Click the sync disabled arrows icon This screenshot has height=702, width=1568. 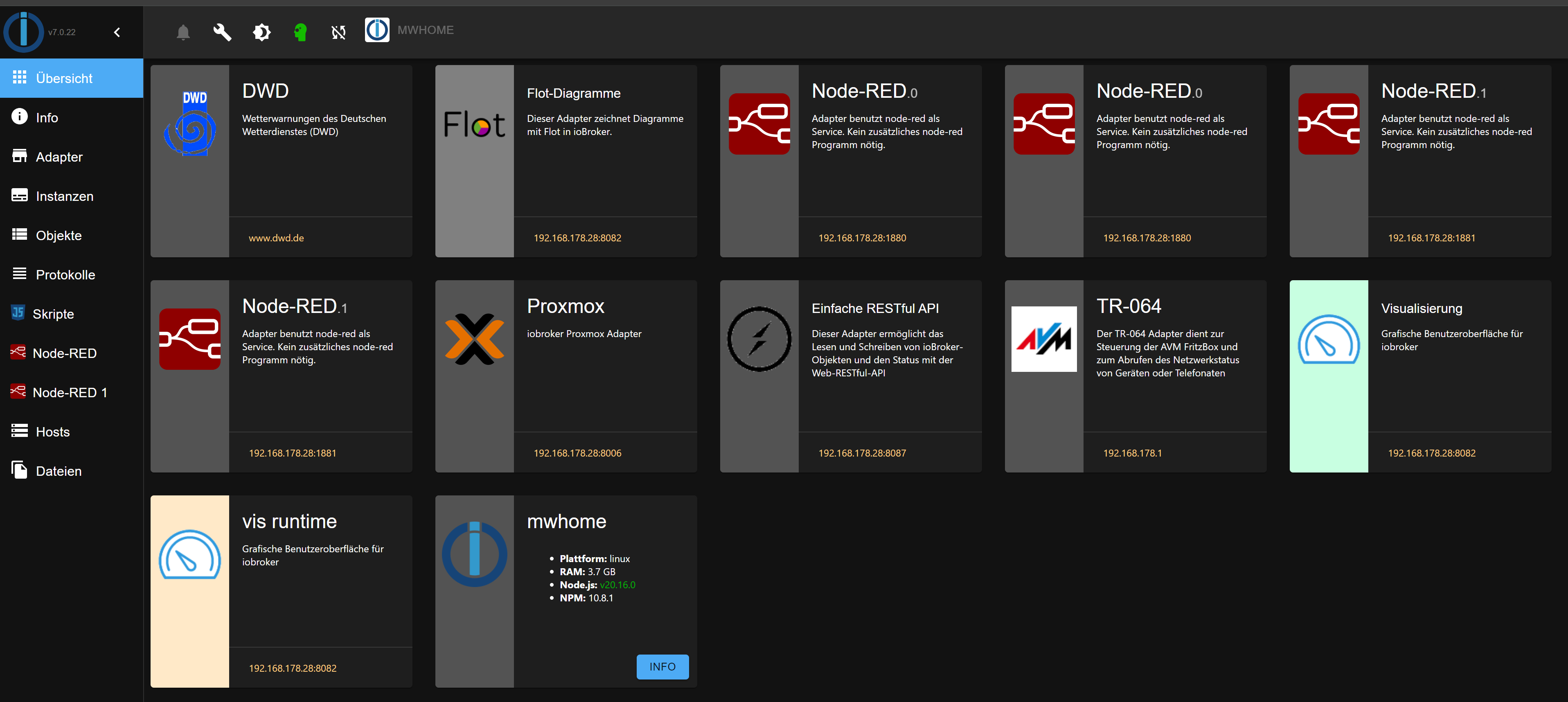point(338,32)
